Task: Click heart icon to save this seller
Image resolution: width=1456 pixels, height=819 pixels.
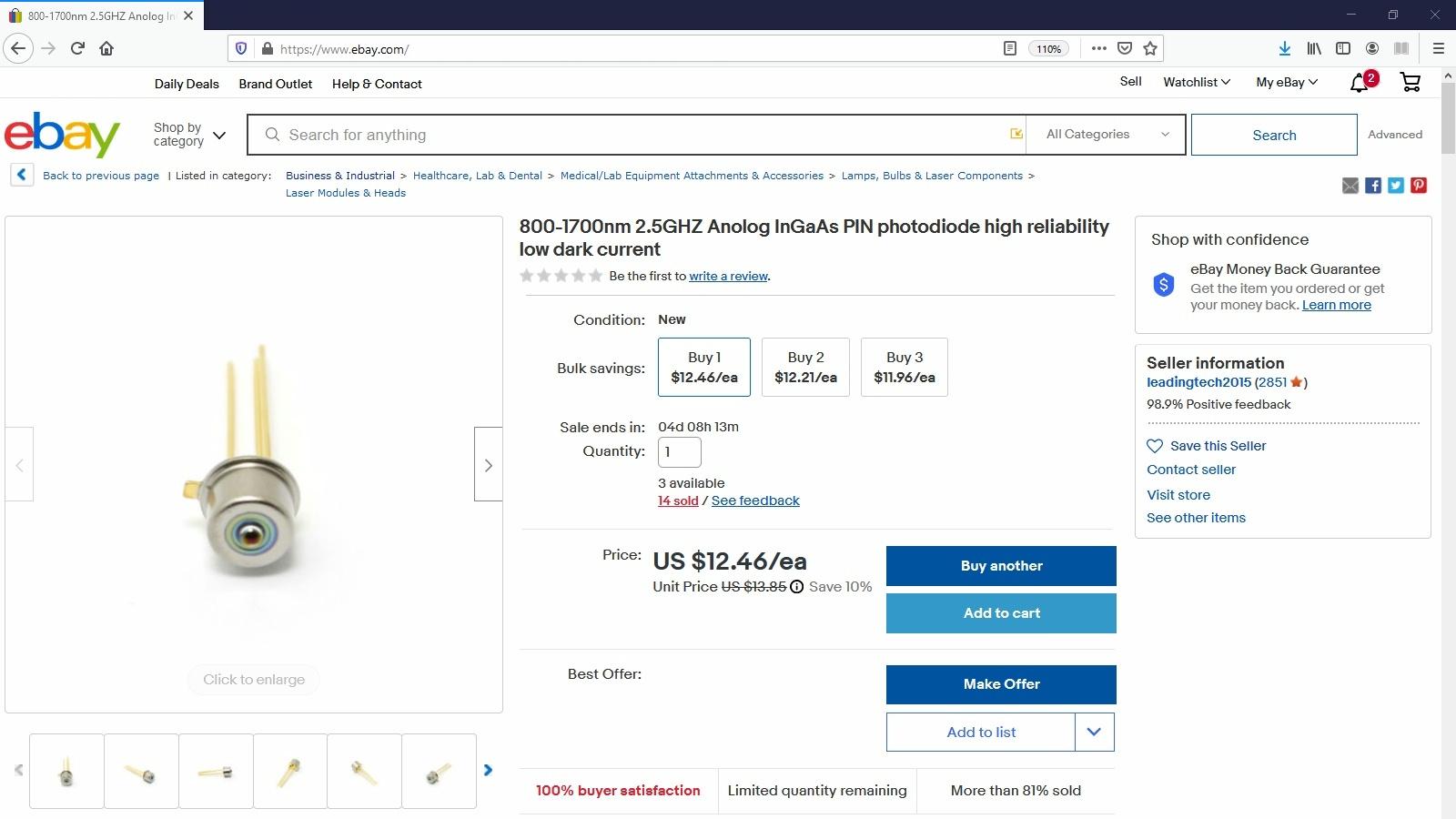Action: 1155,446
